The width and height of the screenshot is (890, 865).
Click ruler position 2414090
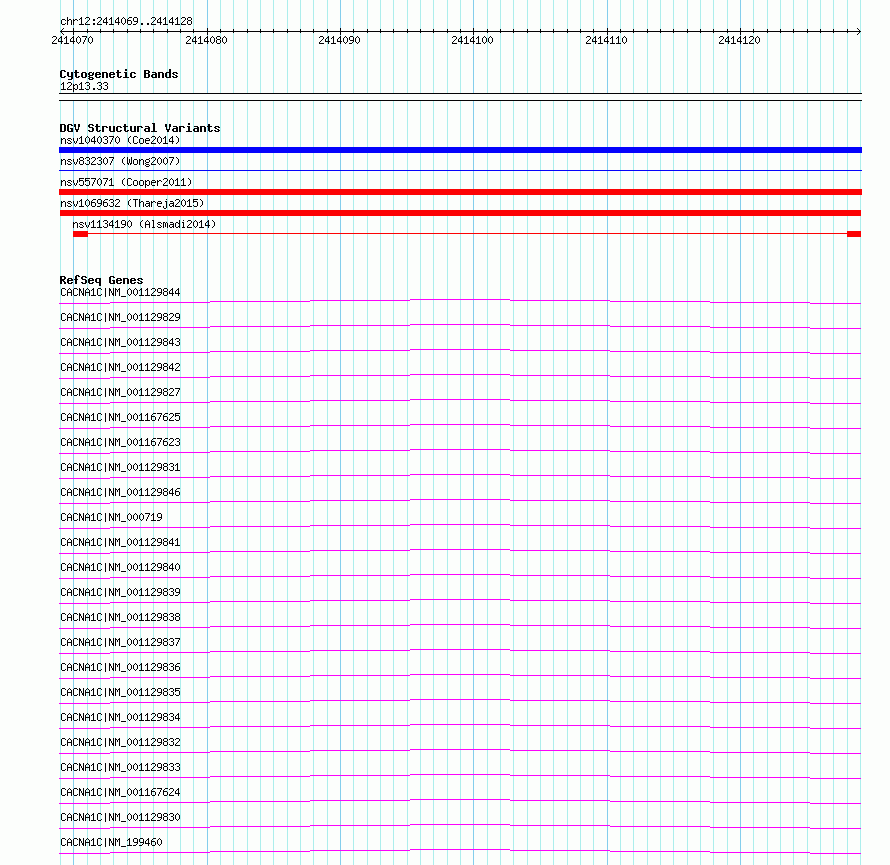(339, 40)
